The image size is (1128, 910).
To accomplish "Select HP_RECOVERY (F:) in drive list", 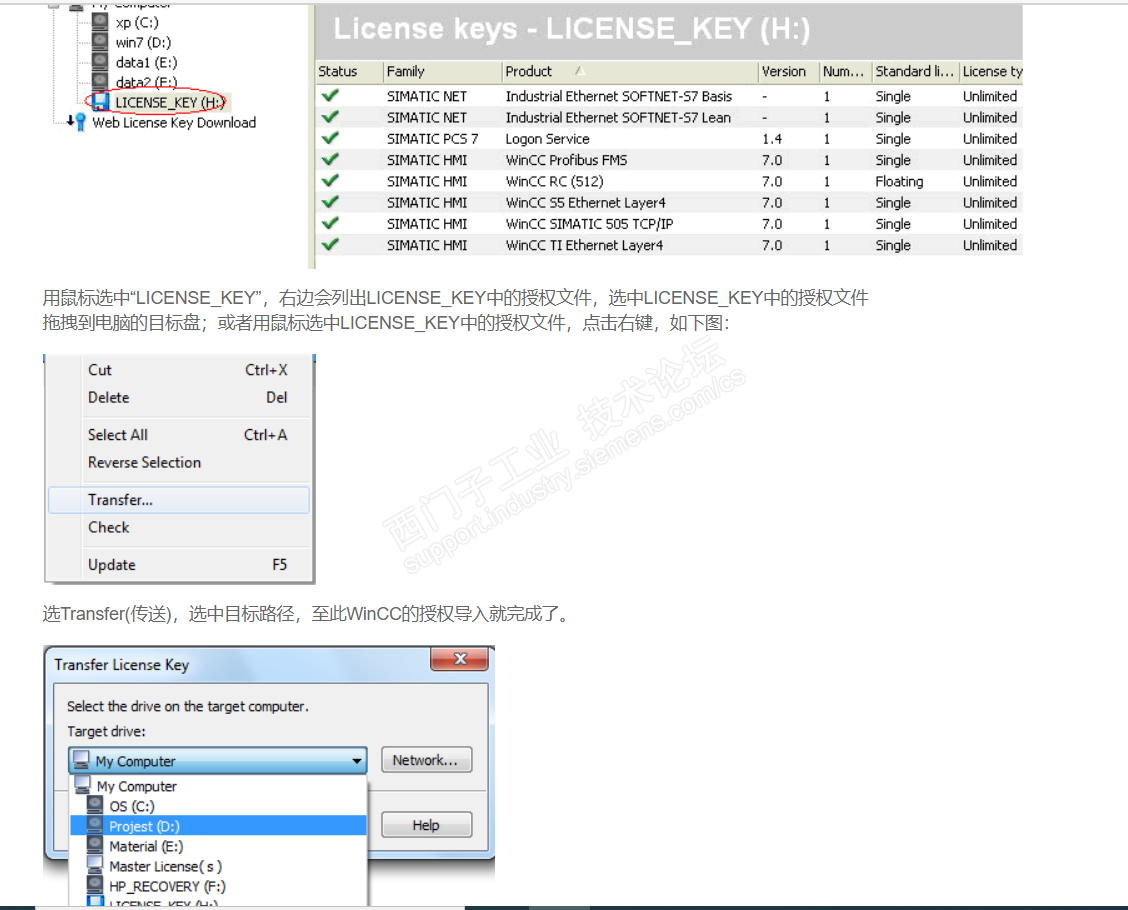I will click(218, 886).
